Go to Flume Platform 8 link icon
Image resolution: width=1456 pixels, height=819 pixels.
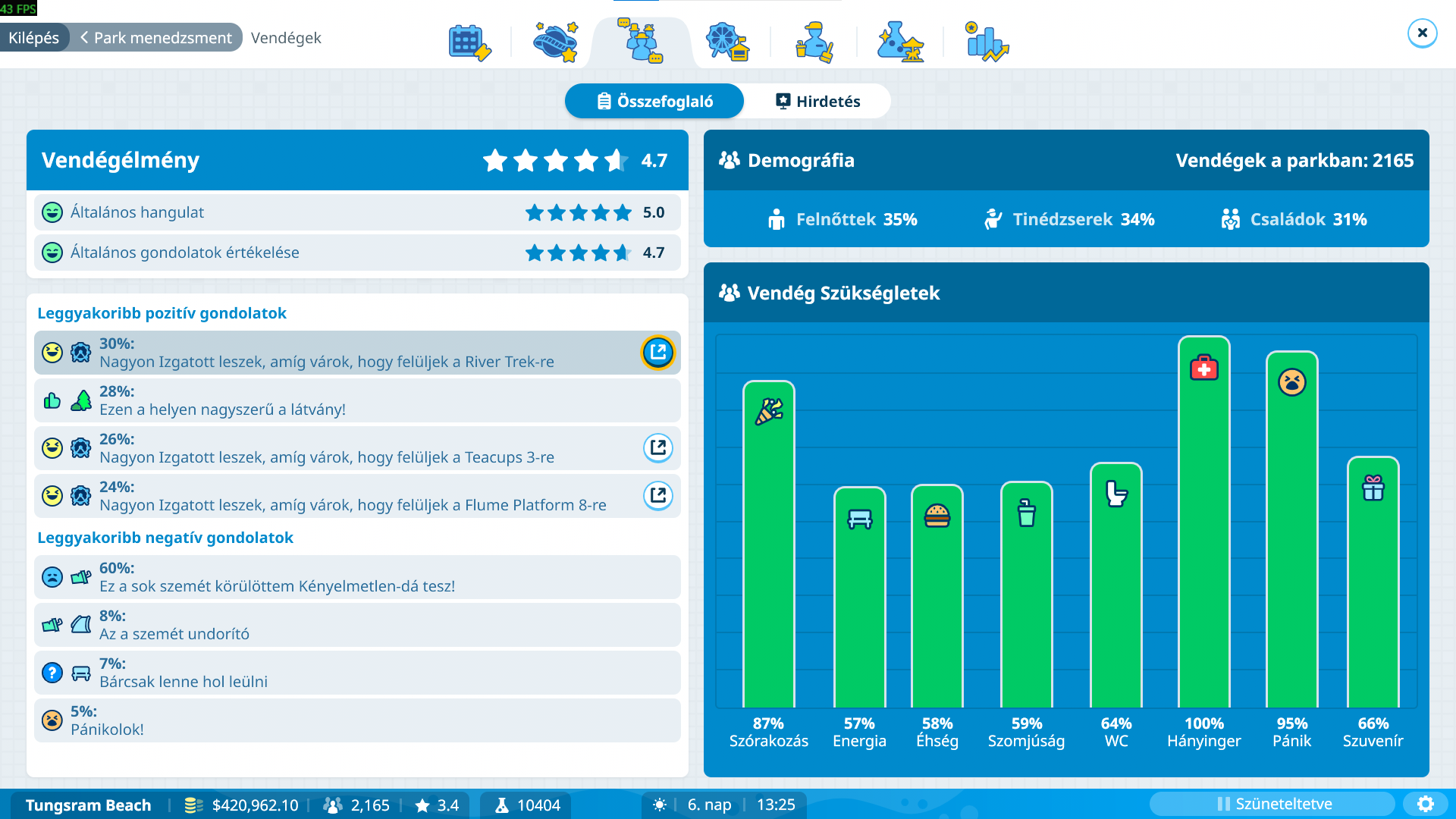click(657, 496)
